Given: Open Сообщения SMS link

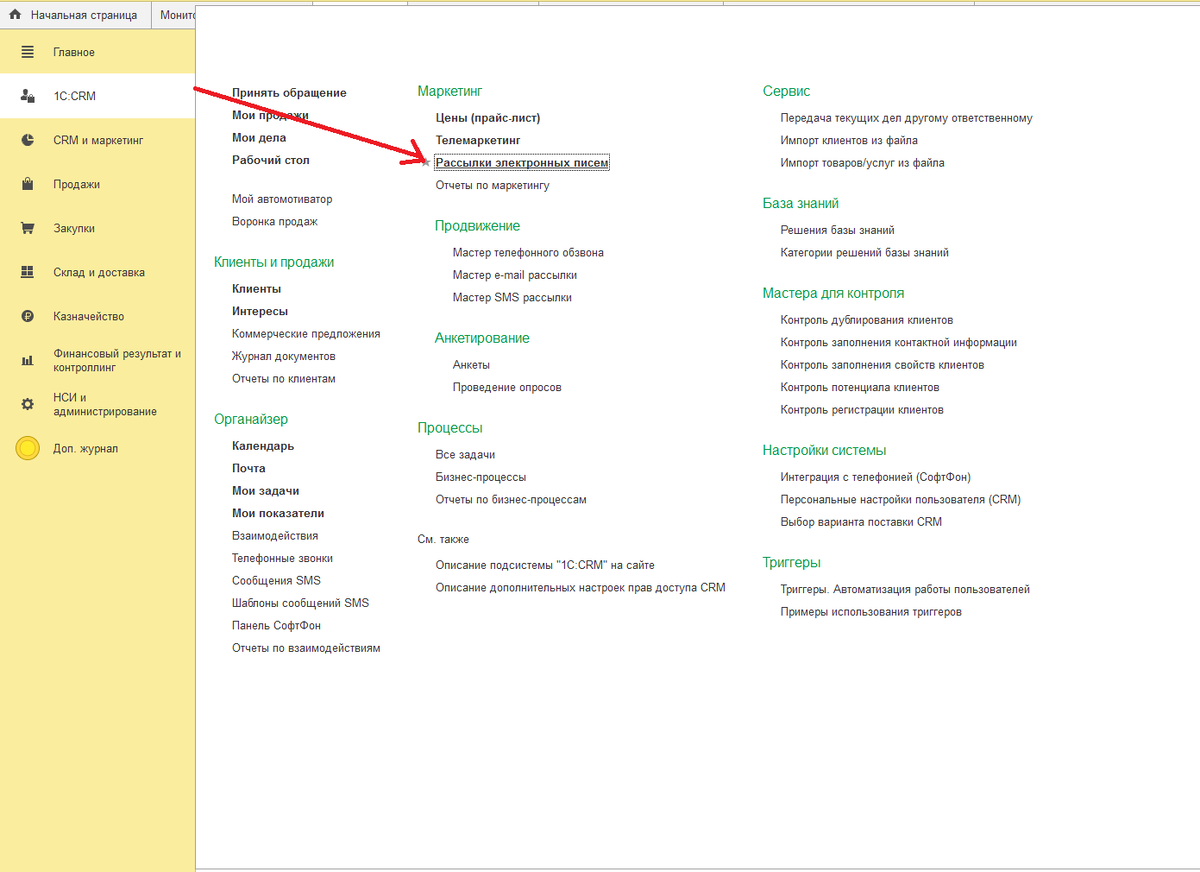Looking at the screenshot, I should click(x=276, y=581).
